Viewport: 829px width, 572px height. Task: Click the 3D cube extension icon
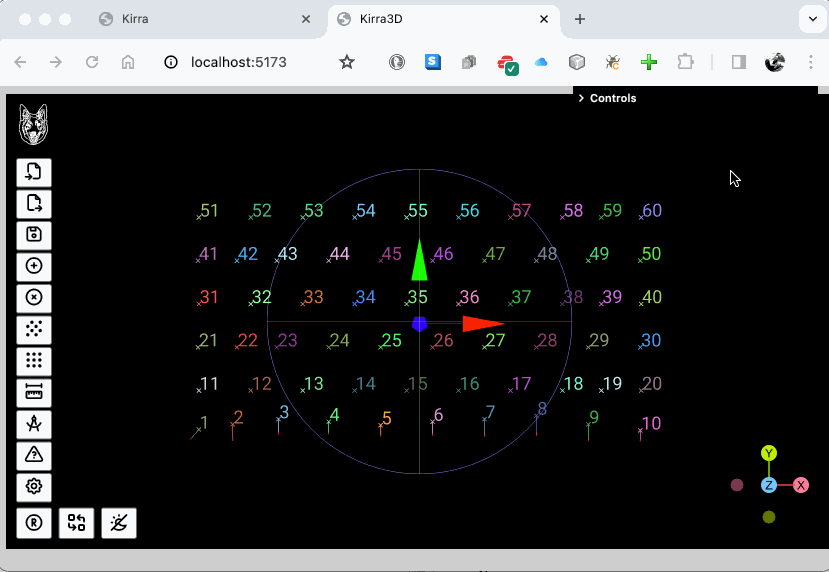(577, 62)
